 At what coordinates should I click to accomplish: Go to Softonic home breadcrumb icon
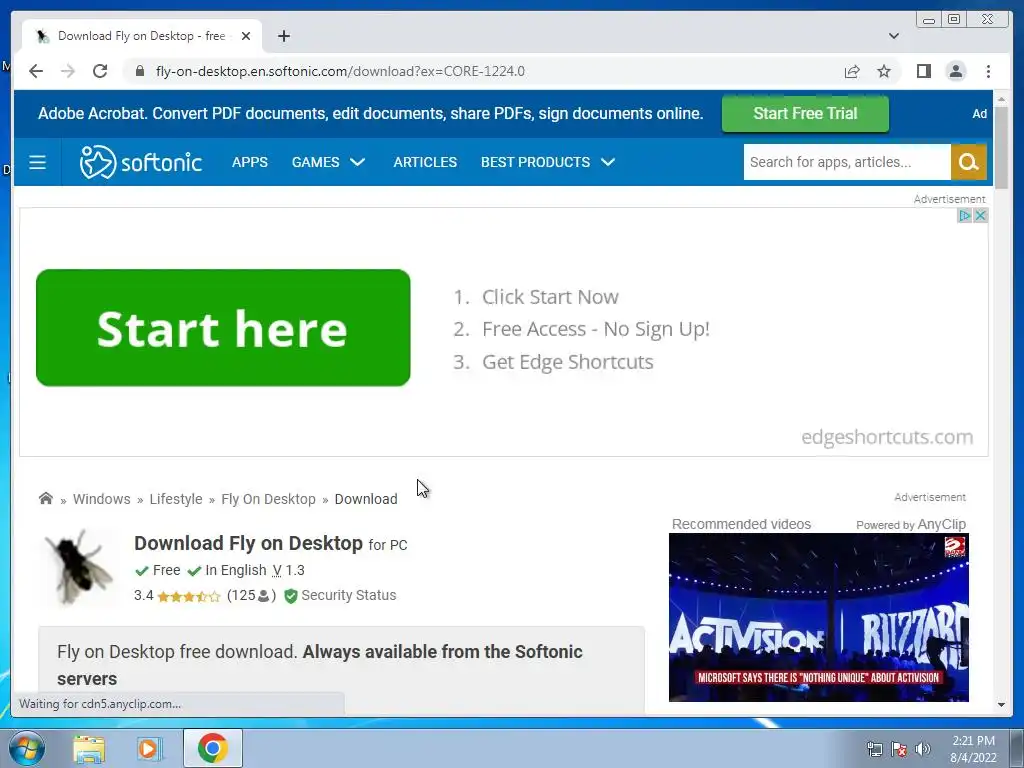(x=46, y=499)
